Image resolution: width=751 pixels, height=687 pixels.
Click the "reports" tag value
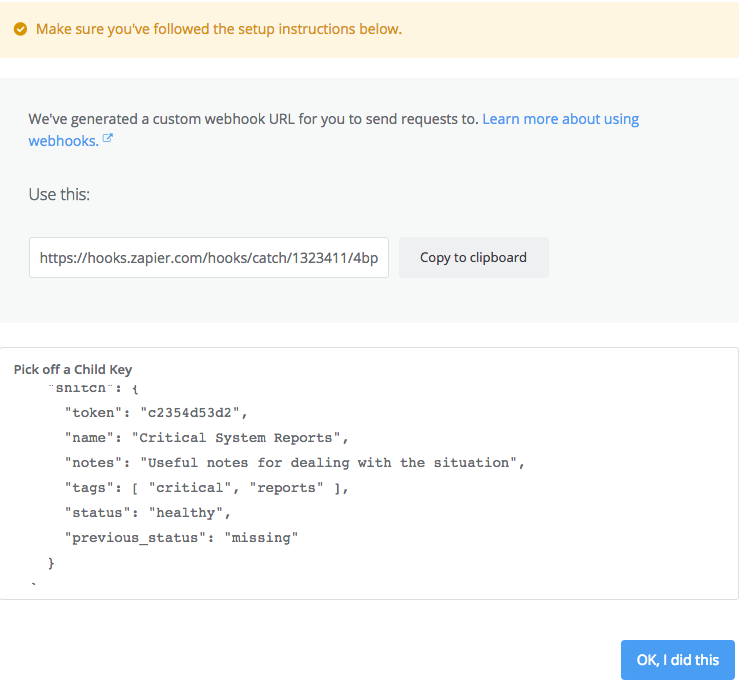click(286, 487)
